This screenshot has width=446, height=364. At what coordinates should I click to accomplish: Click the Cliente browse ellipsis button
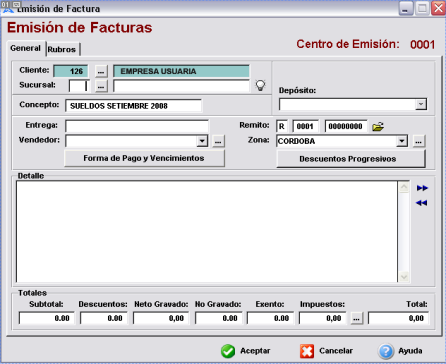(x=101, y=71)
